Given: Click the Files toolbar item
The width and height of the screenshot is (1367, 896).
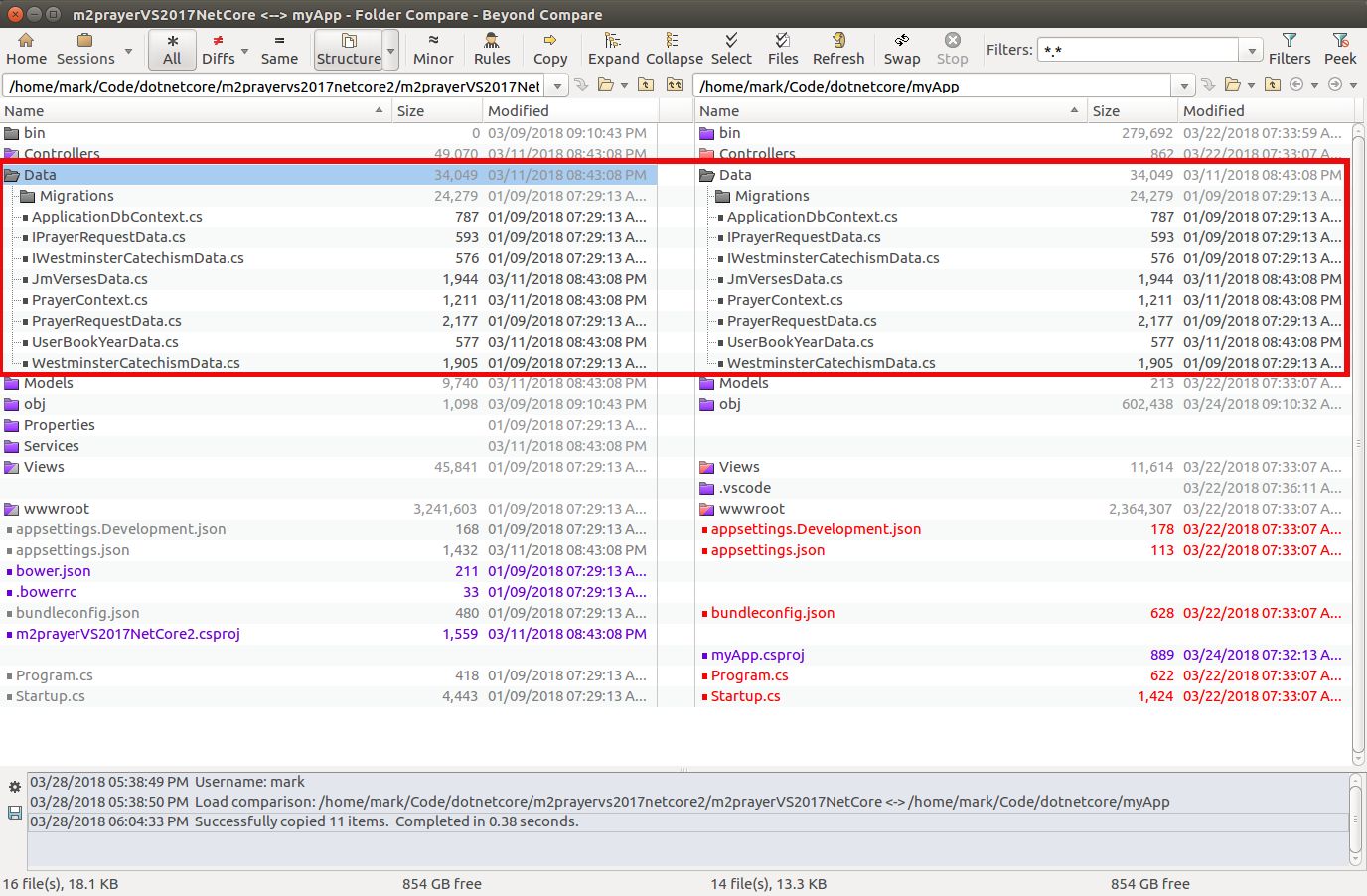Looking at the screenshot, I should 783,48.
